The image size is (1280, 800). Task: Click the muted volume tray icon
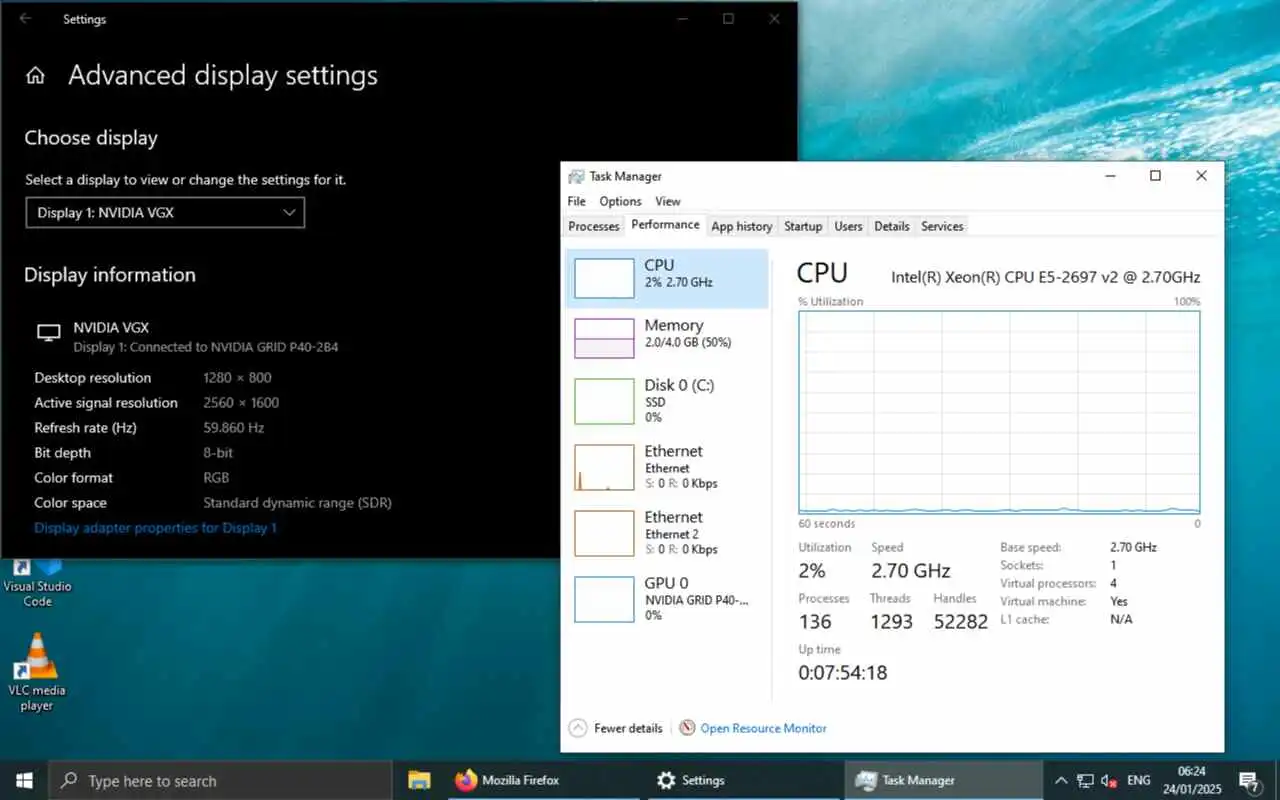(x=1109, y=780)
